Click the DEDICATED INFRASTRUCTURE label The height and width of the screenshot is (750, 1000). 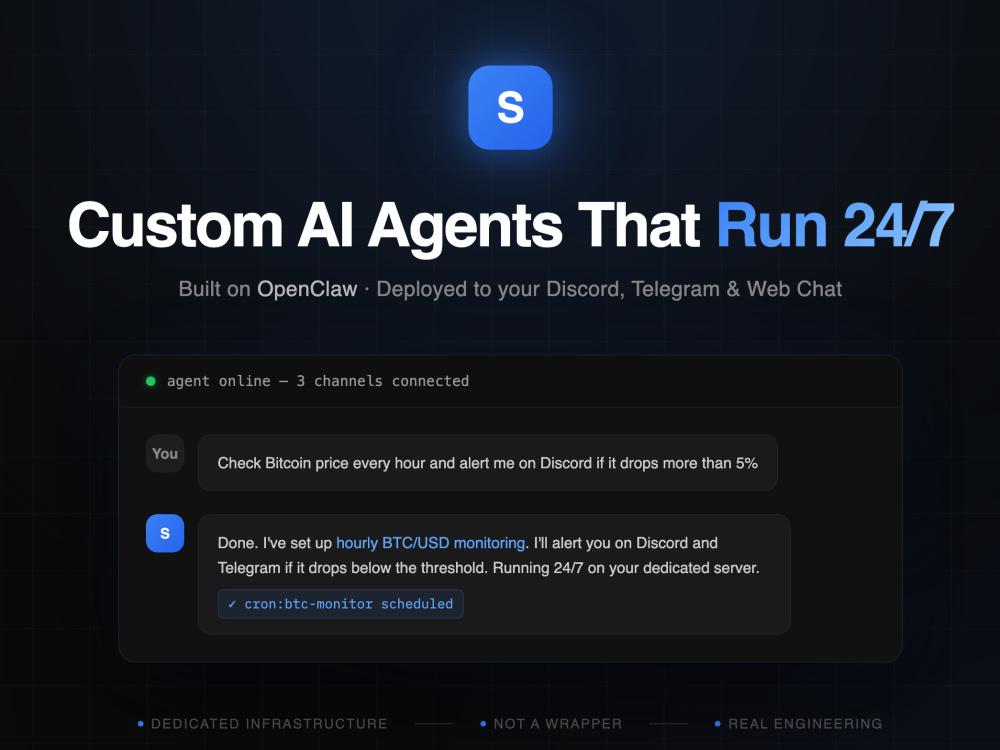pyautogui.click(x=269, y=724)
